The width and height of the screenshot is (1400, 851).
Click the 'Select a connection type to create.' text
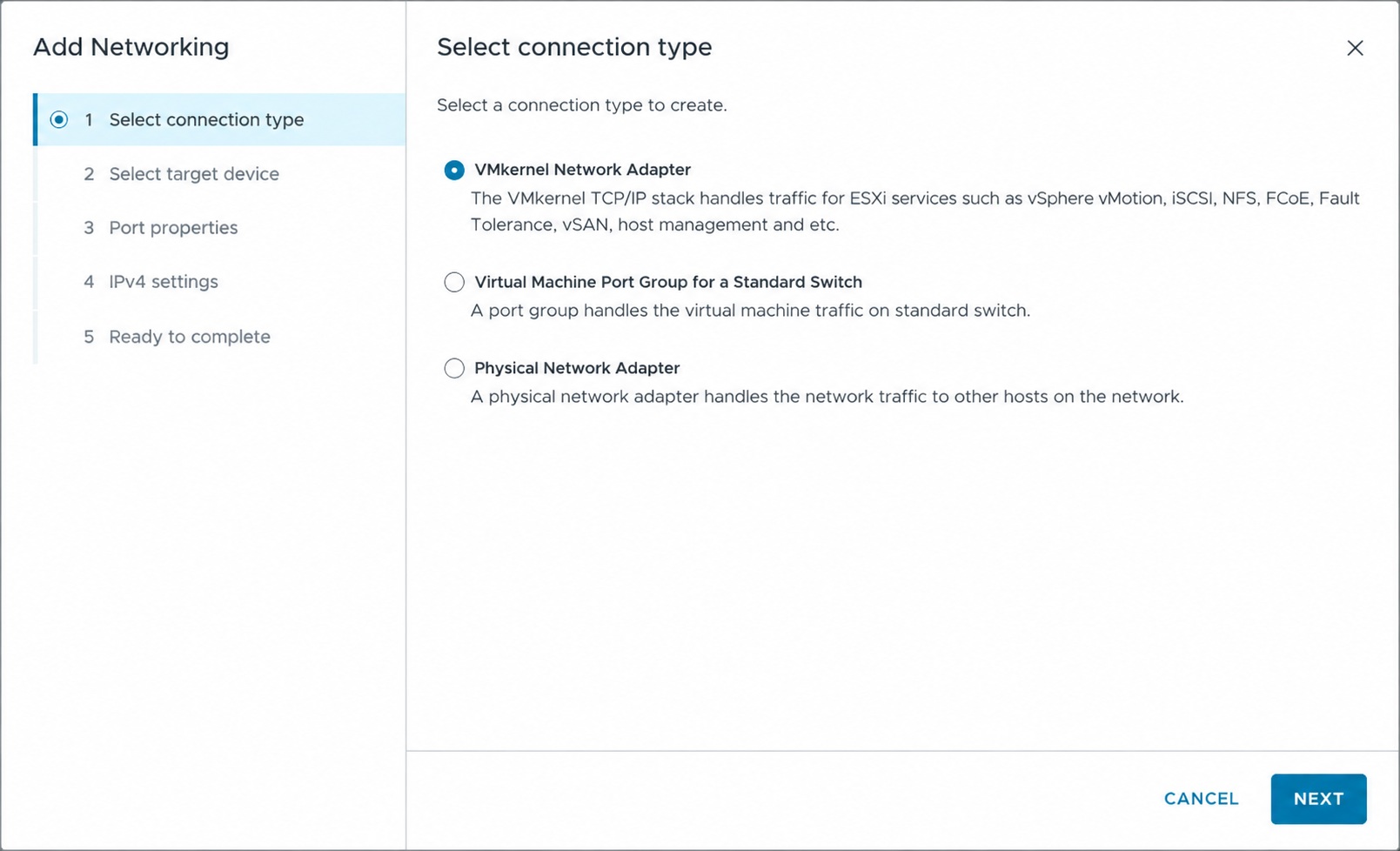point(581,105)
